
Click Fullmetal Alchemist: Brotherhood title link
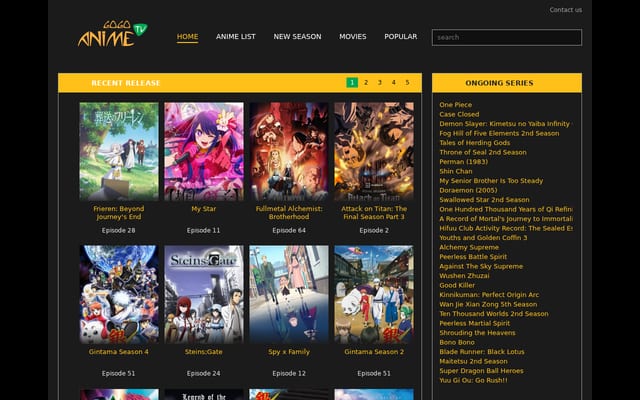pyautogui.click(x=289, y=213)
